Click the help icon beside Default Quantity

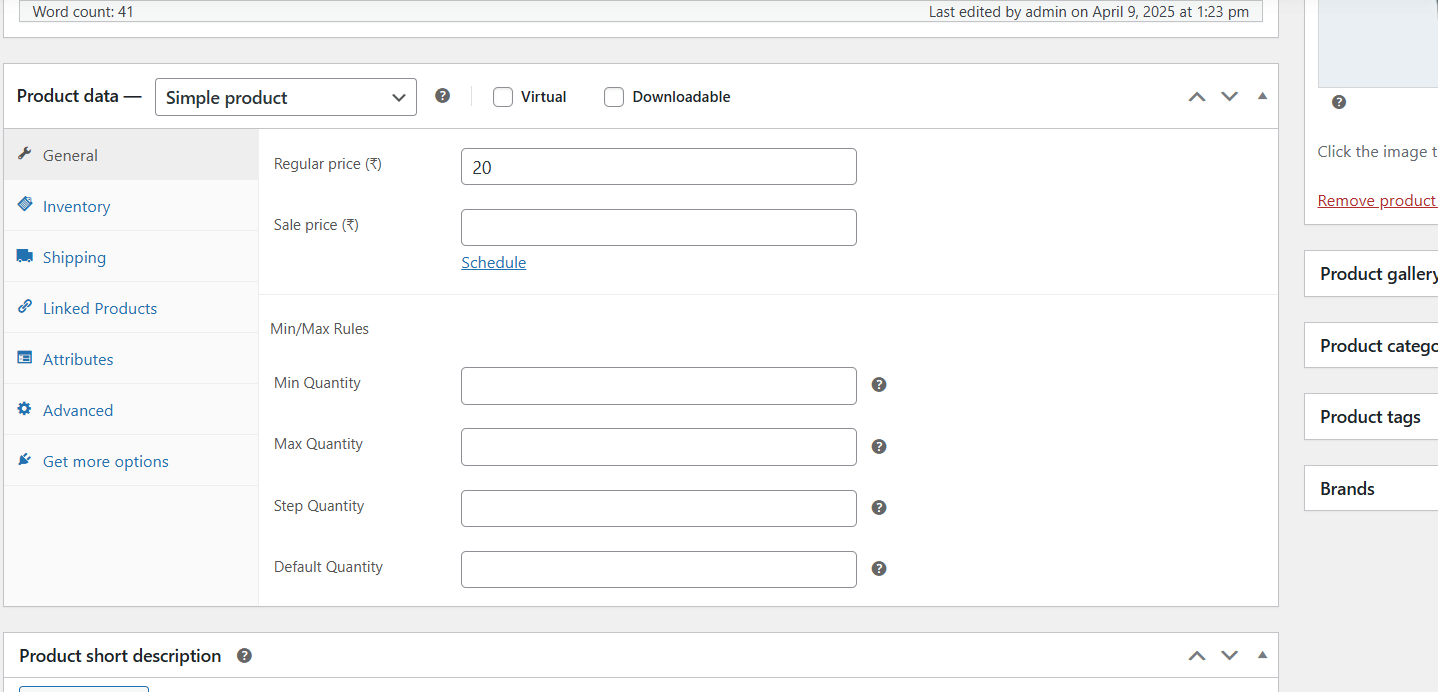click(x=878, y=568)
